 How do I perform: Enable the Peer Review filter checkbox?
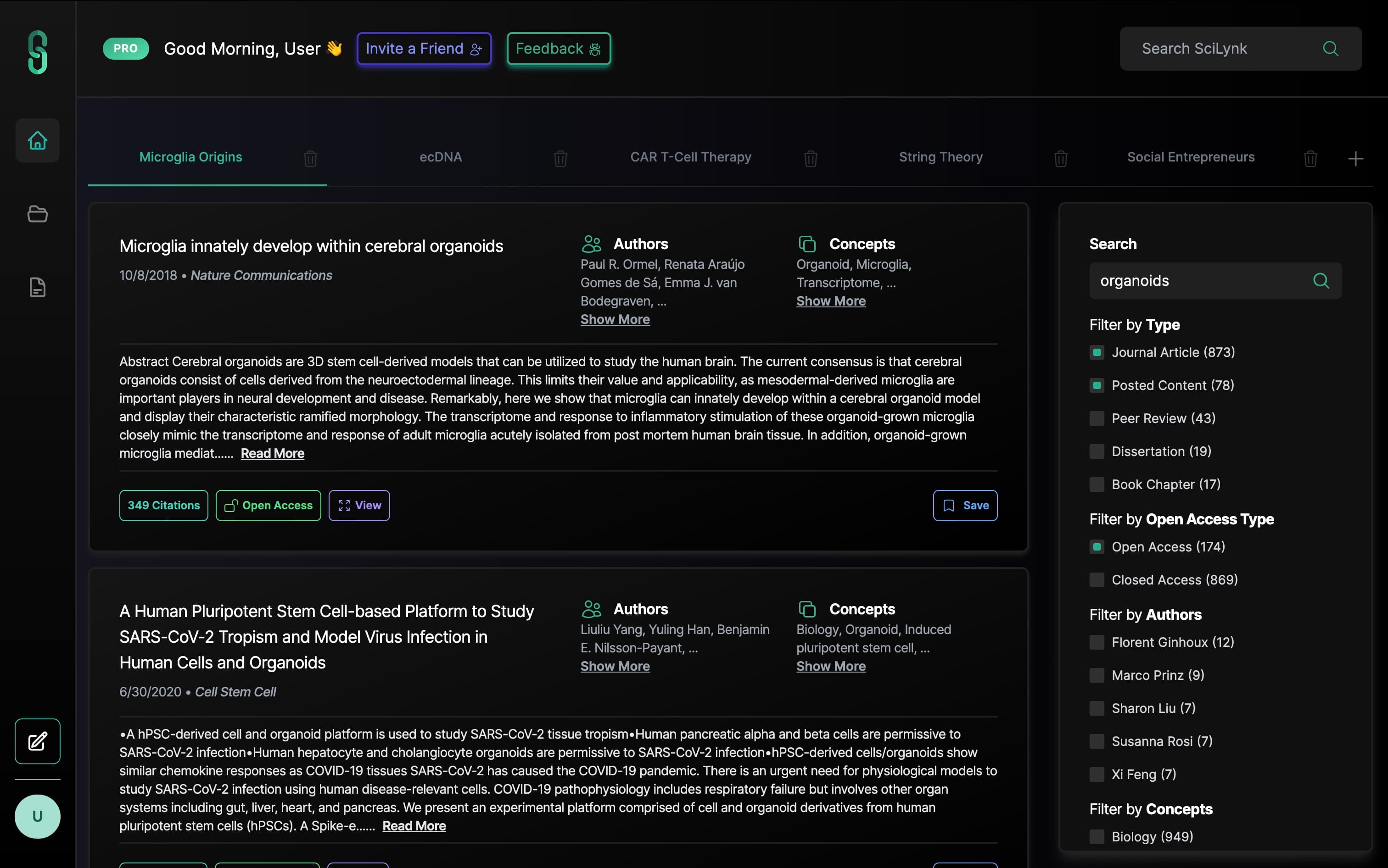point(1097,418)
